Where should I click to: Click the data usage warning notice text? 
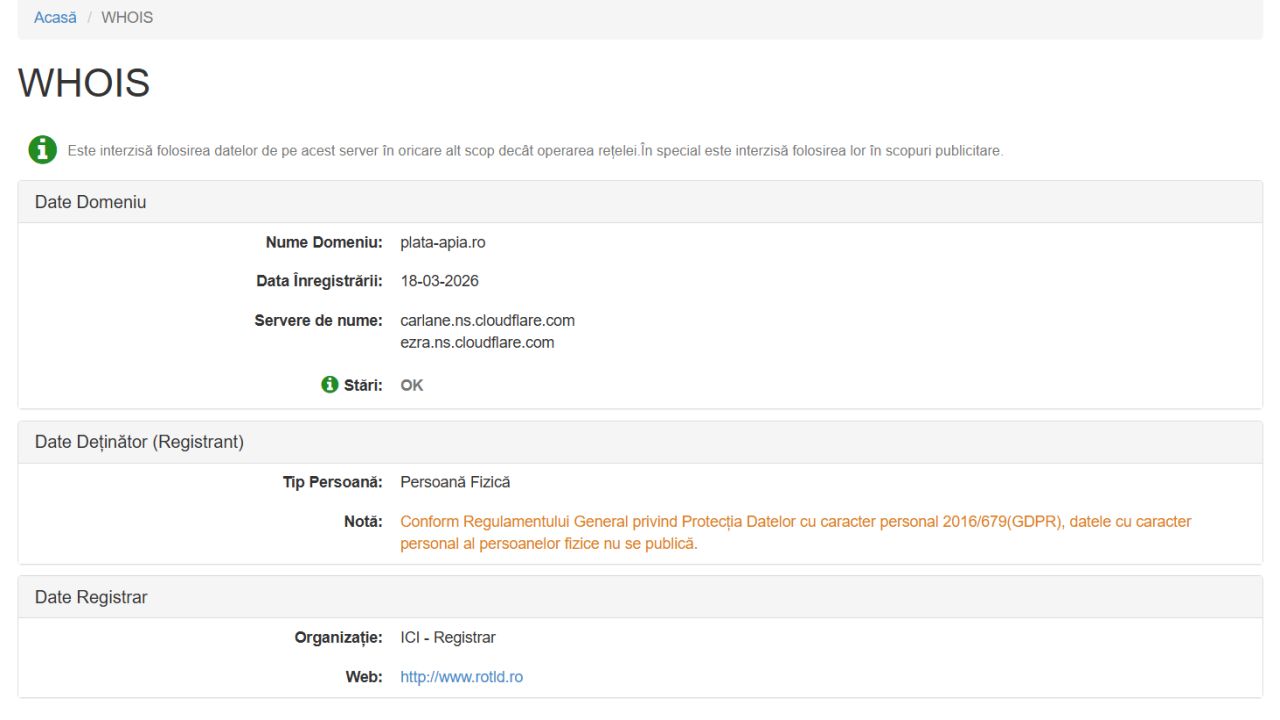click(x=535, y=151)
